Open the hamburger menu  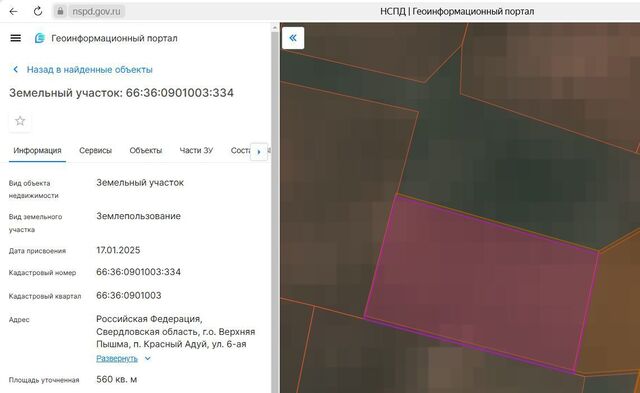(16, 38)
